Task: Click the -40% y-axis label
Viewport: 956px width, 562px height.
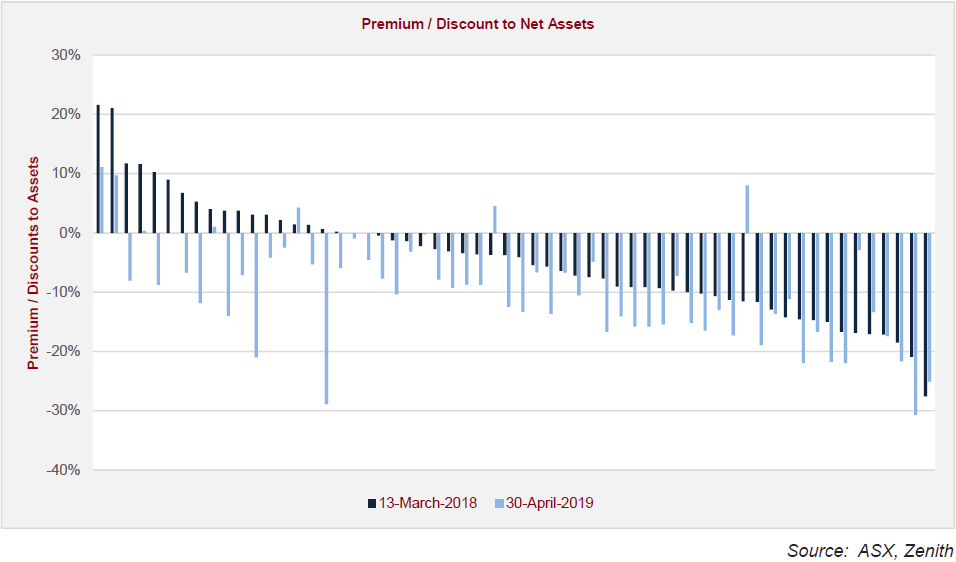Action: [63, 470]
